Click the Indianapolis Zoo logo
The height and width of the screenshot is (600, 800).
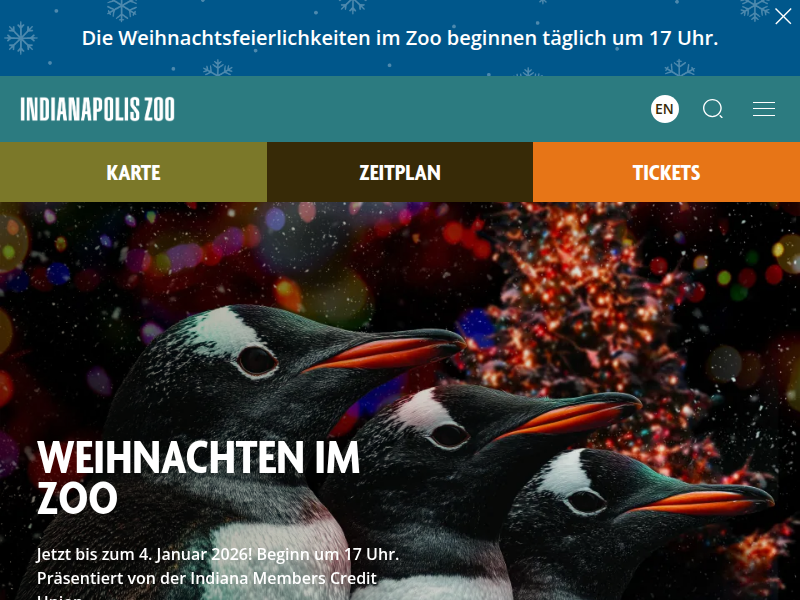pos(97,109)
